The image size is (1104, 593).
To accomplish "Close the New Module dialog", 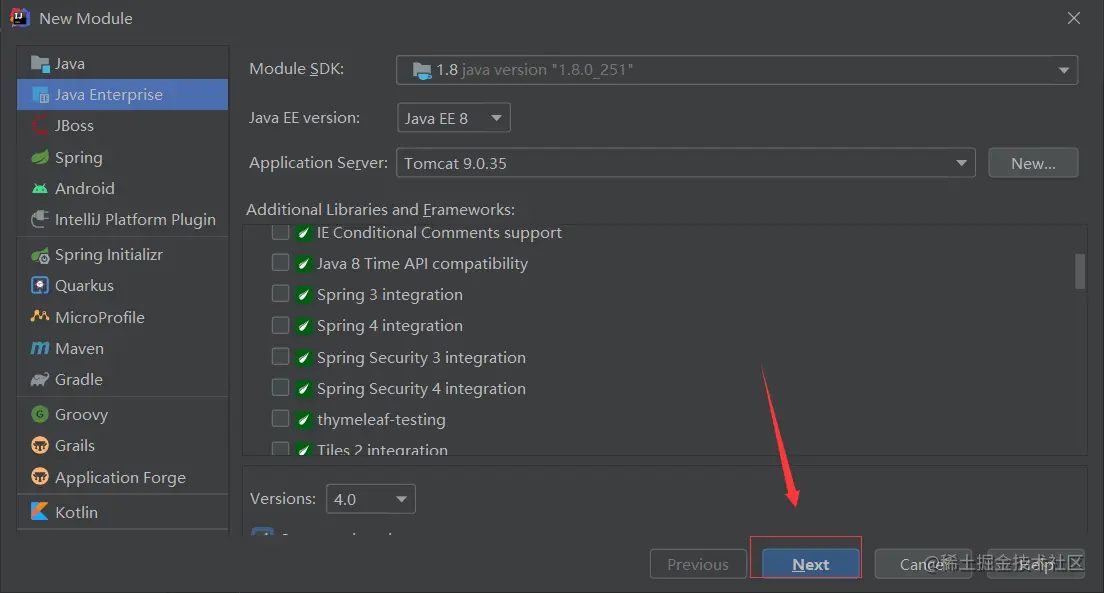I will [x=1074, y=18].
